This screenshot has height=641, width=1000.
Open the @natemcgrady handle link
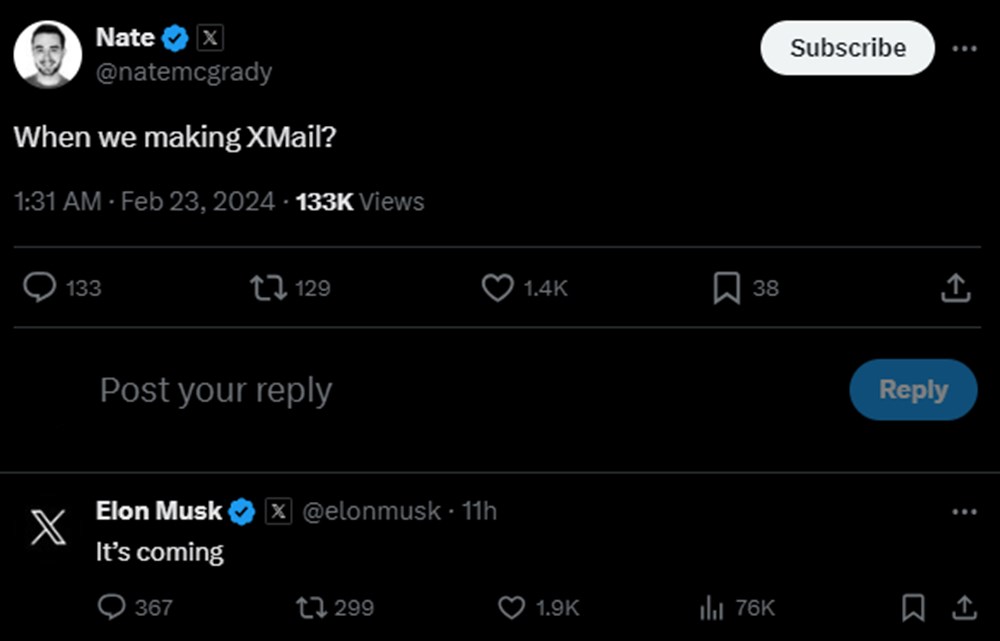183,72
